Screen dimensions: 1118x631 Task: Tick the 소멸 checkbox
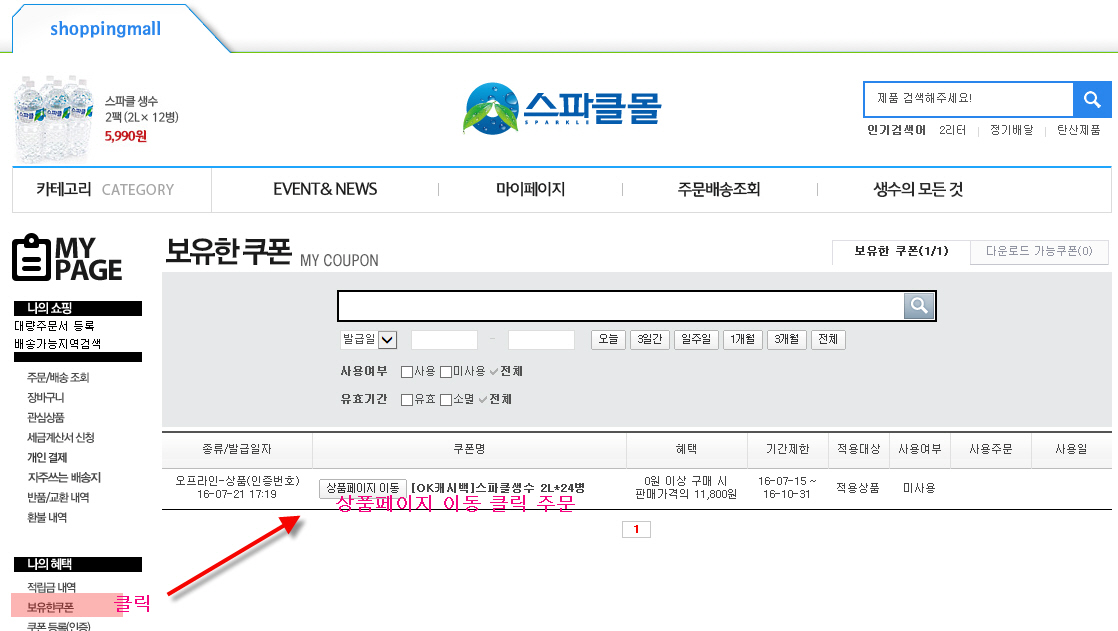tap(446, 400)
